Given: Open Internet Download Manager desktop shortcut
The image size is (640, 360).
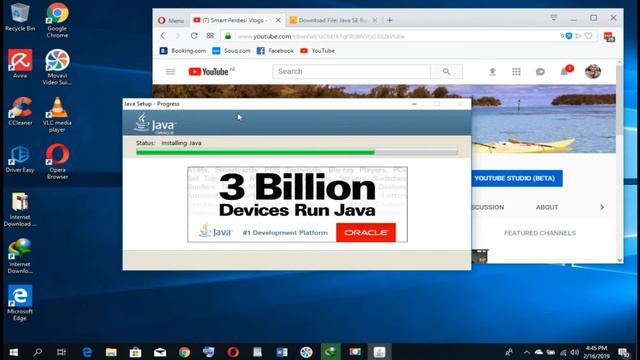Looking at the screenshot, I should (x=20, y=256).
